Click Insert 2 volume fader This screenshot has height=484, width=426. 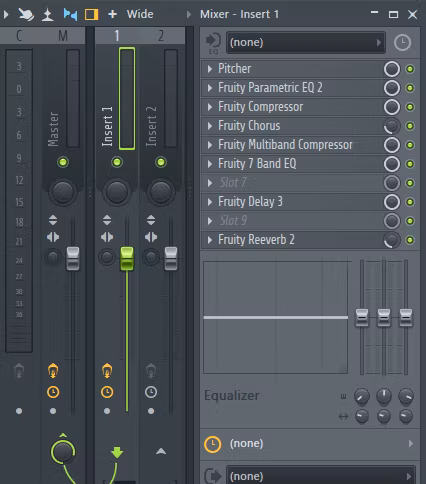pyautogui.click(x=171, y=258)
